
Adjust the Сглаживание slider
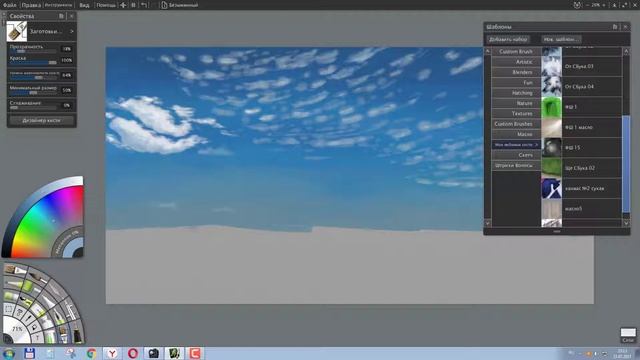click(33, 107)
